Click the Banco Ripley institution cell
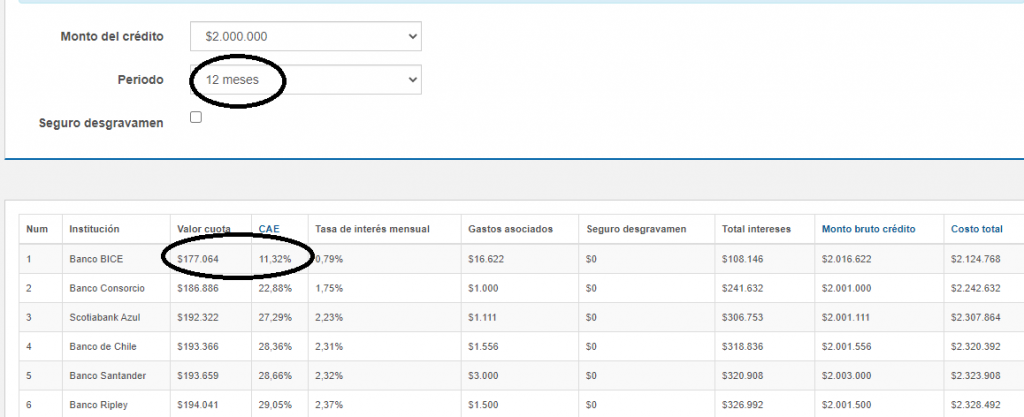1024x417 pixels. coord(98,404)
